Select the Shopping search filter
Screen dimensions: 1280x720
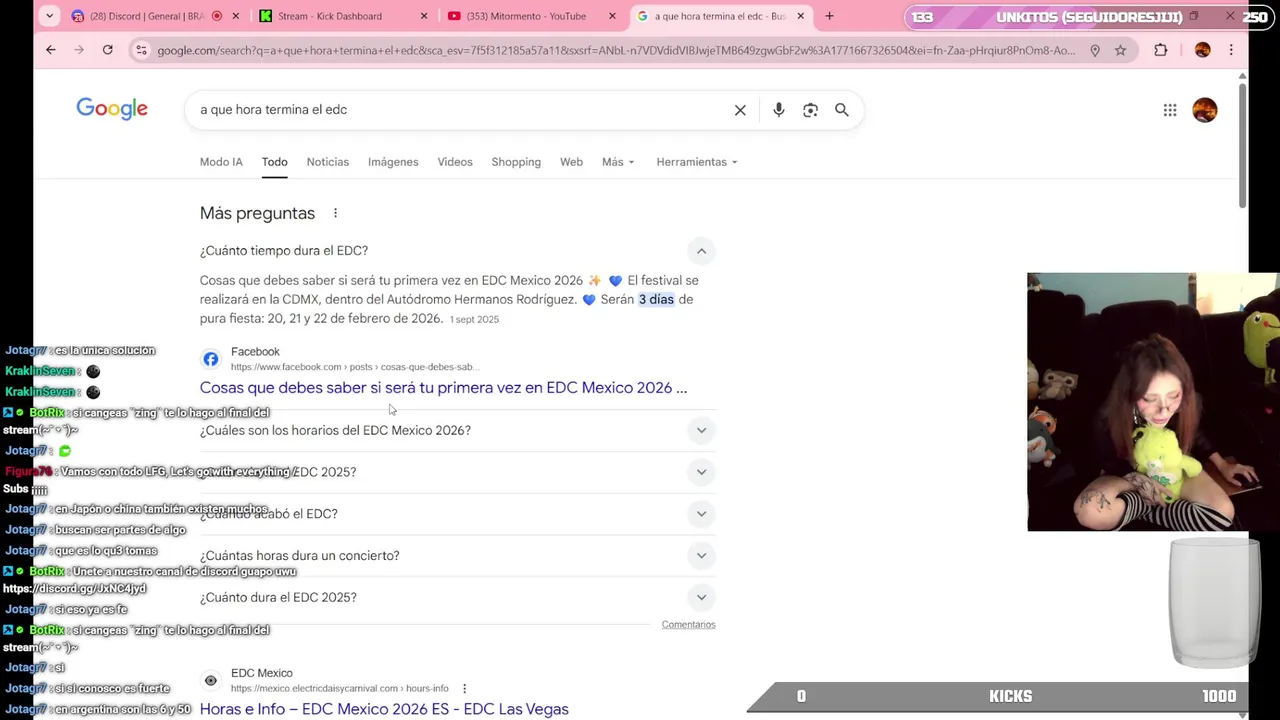516,162
